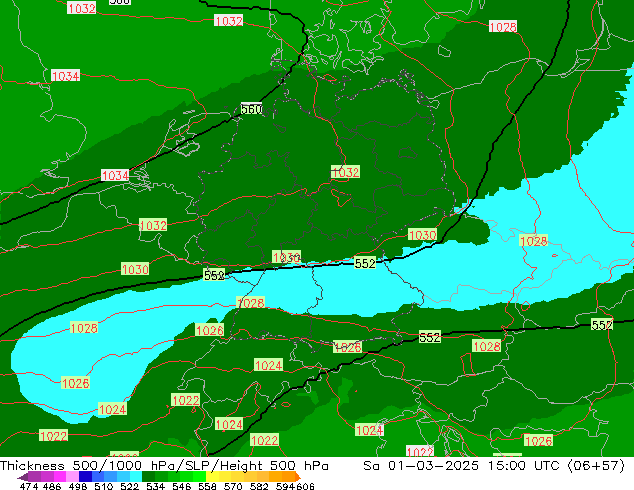Viewport: 634px width, 490px height.
Task: Select the dark green 534 legend swatch
Action: (150, 477)
